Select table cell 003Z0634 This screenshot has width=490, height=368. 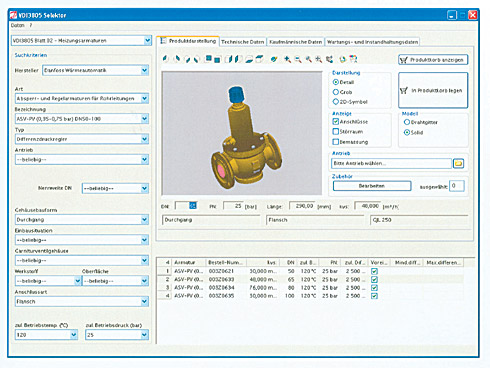pyautogui.click(x=221, y=288)
